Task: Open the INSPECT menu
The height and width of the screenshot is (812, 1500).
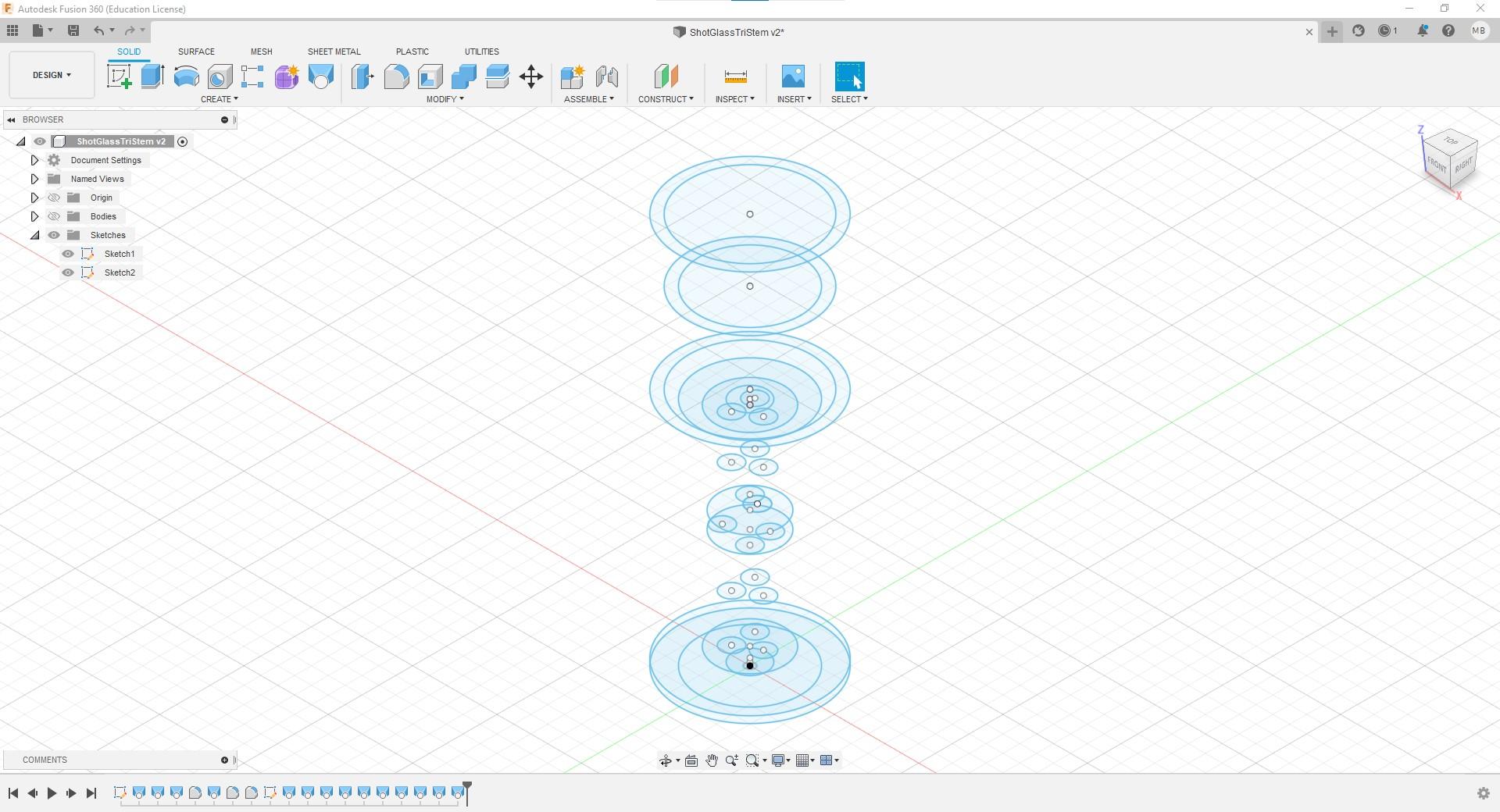Action: coord(734,99)
